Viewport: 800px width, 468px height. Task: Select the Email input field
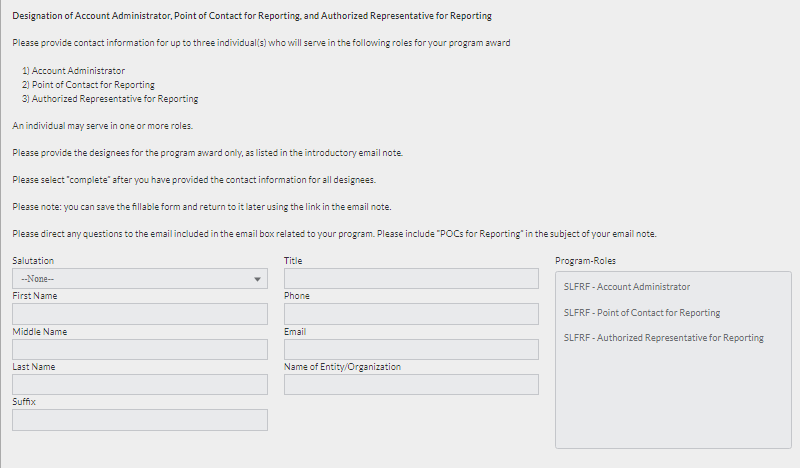pos(411,349)
